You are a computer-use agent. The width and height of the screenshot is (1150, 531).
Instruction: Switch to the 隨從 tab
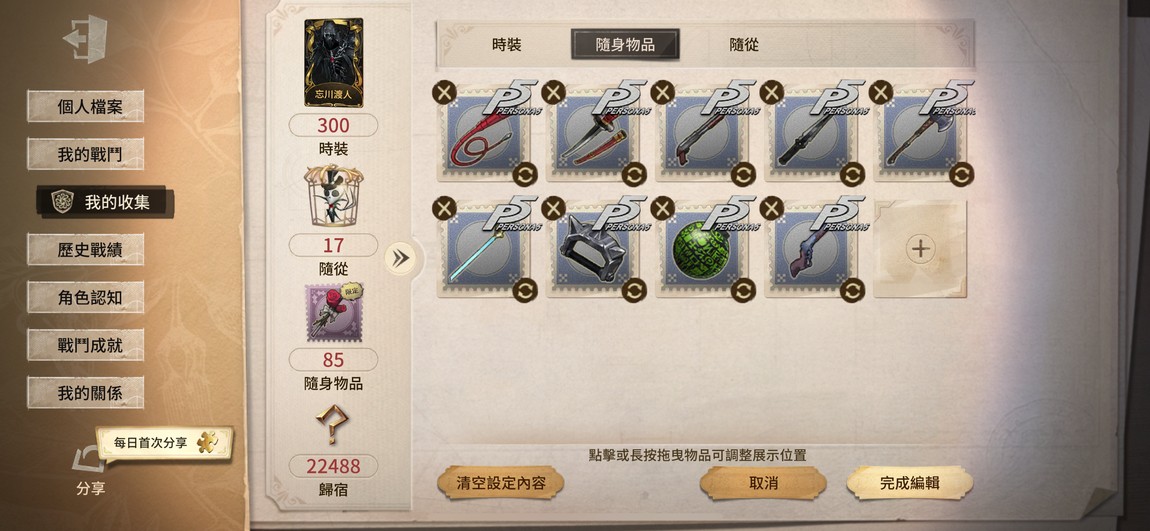(x=744, y=45)
